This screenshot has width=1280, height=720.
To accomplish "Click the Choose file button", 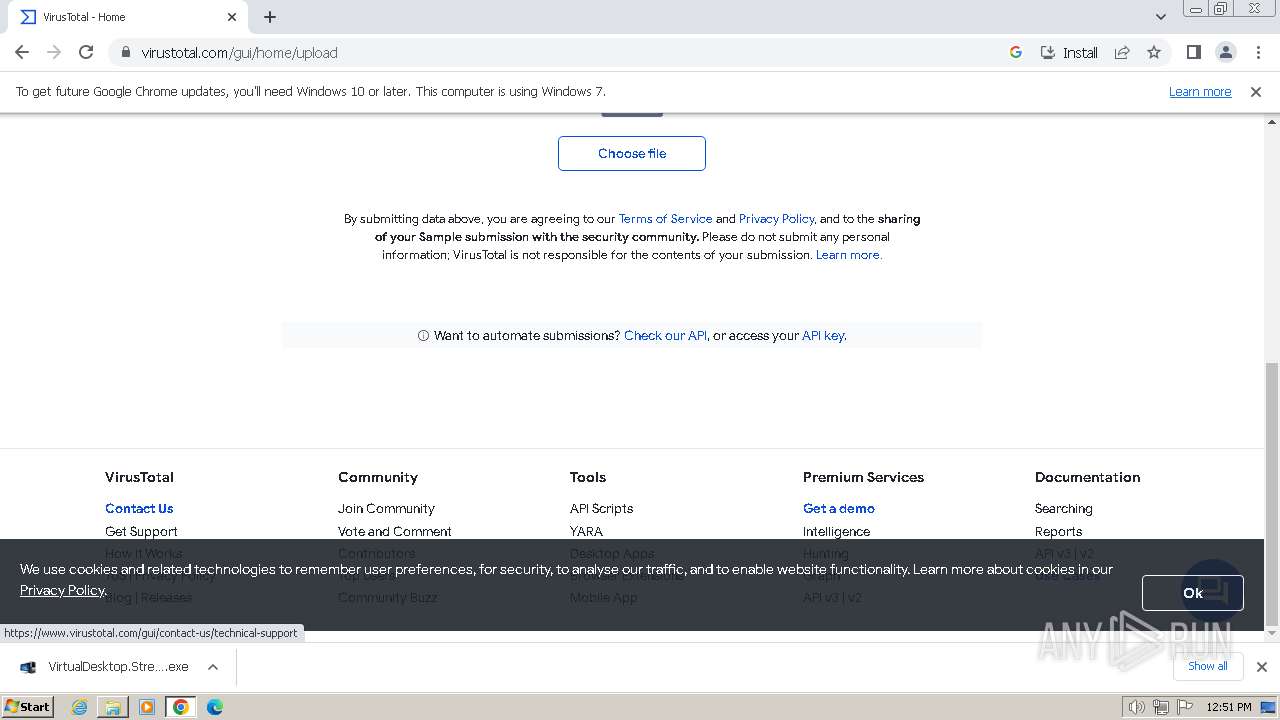I will 632,153.
